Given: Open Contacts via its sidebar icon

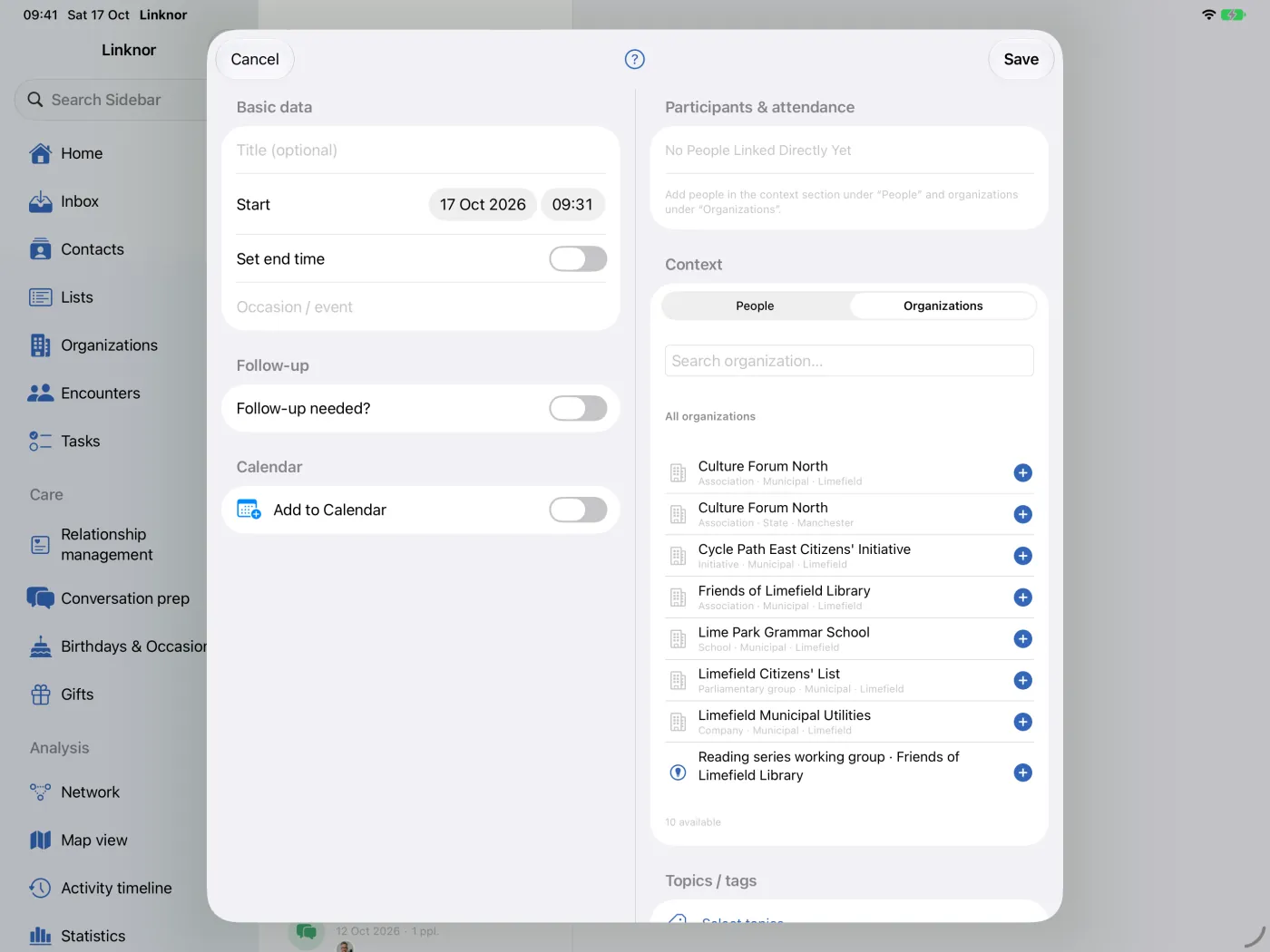Looking at the screenshot, I should 41,249.
